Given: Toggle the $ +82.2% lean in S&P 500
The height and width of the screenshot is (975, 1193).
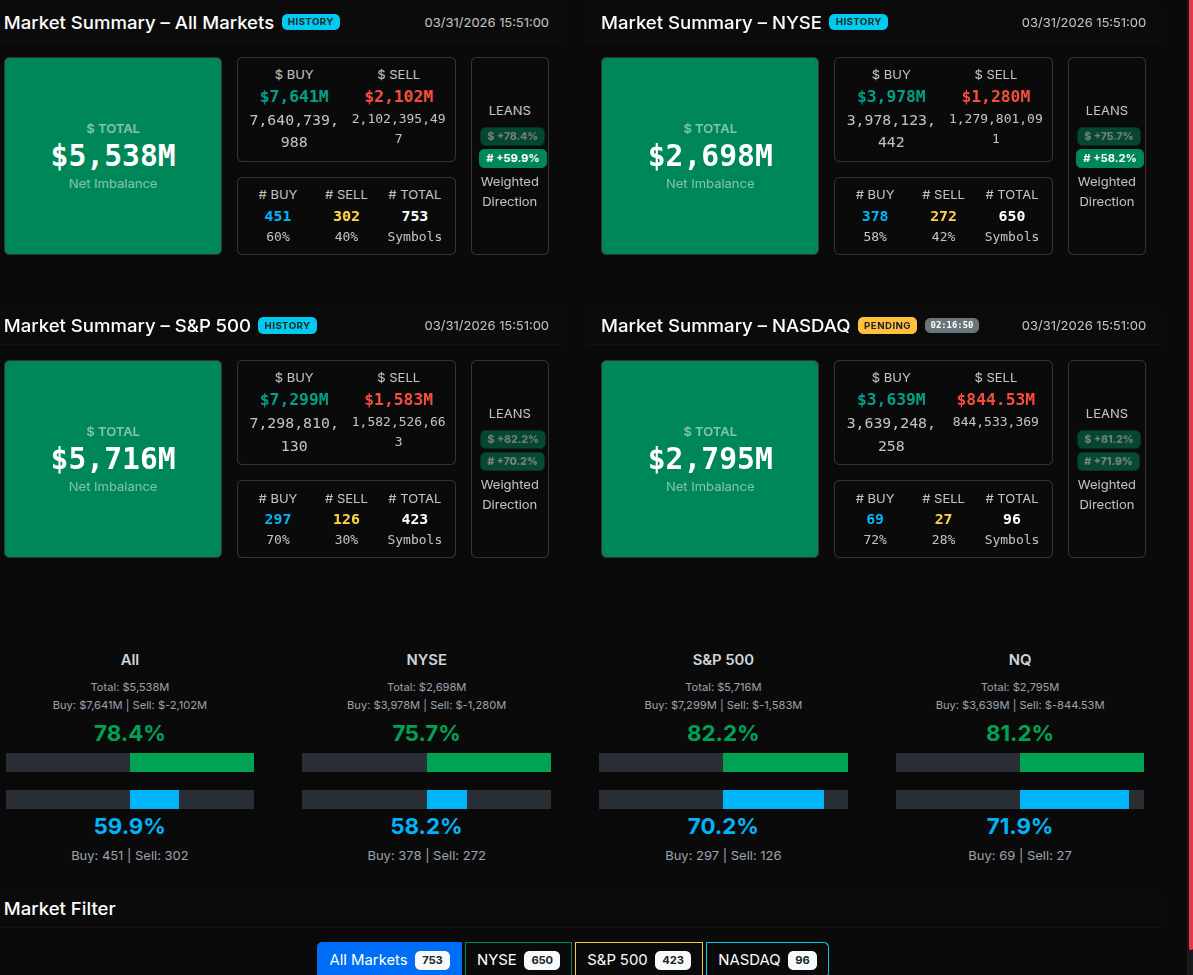Looking at the screenshot, I should click(513, 439).
